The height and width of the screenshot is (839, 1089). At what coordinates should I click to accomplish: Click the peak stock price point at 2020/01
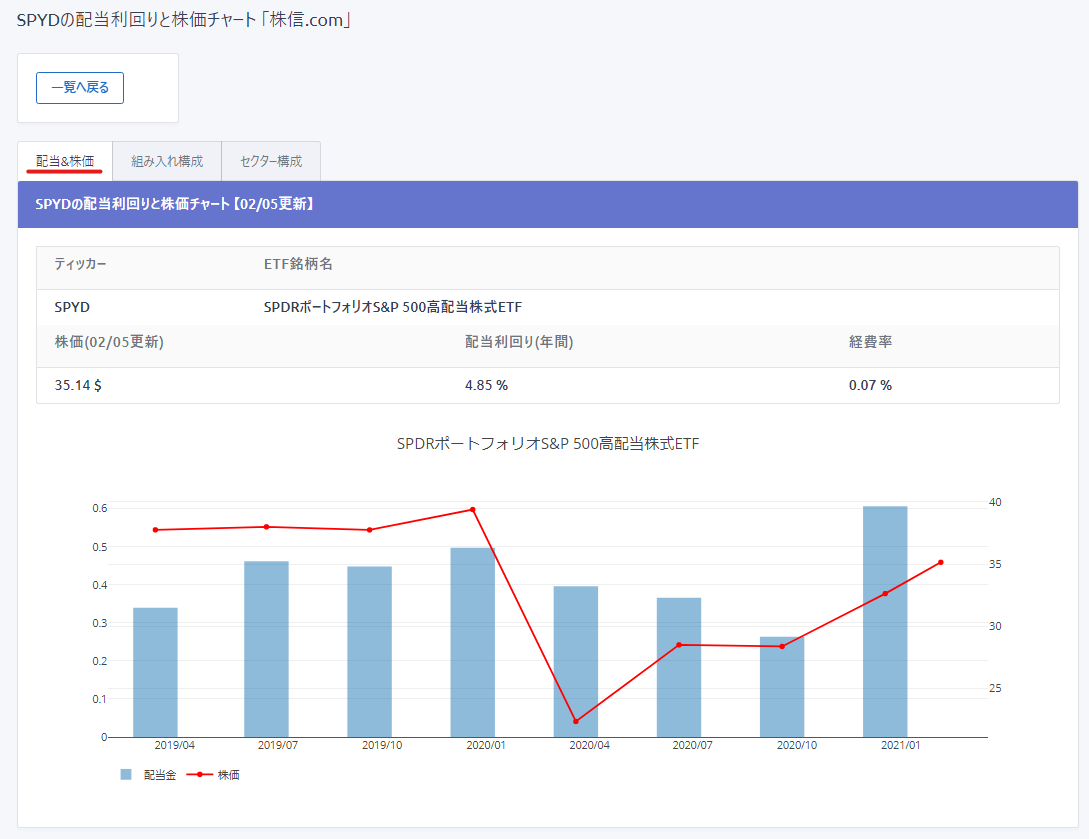473,510
